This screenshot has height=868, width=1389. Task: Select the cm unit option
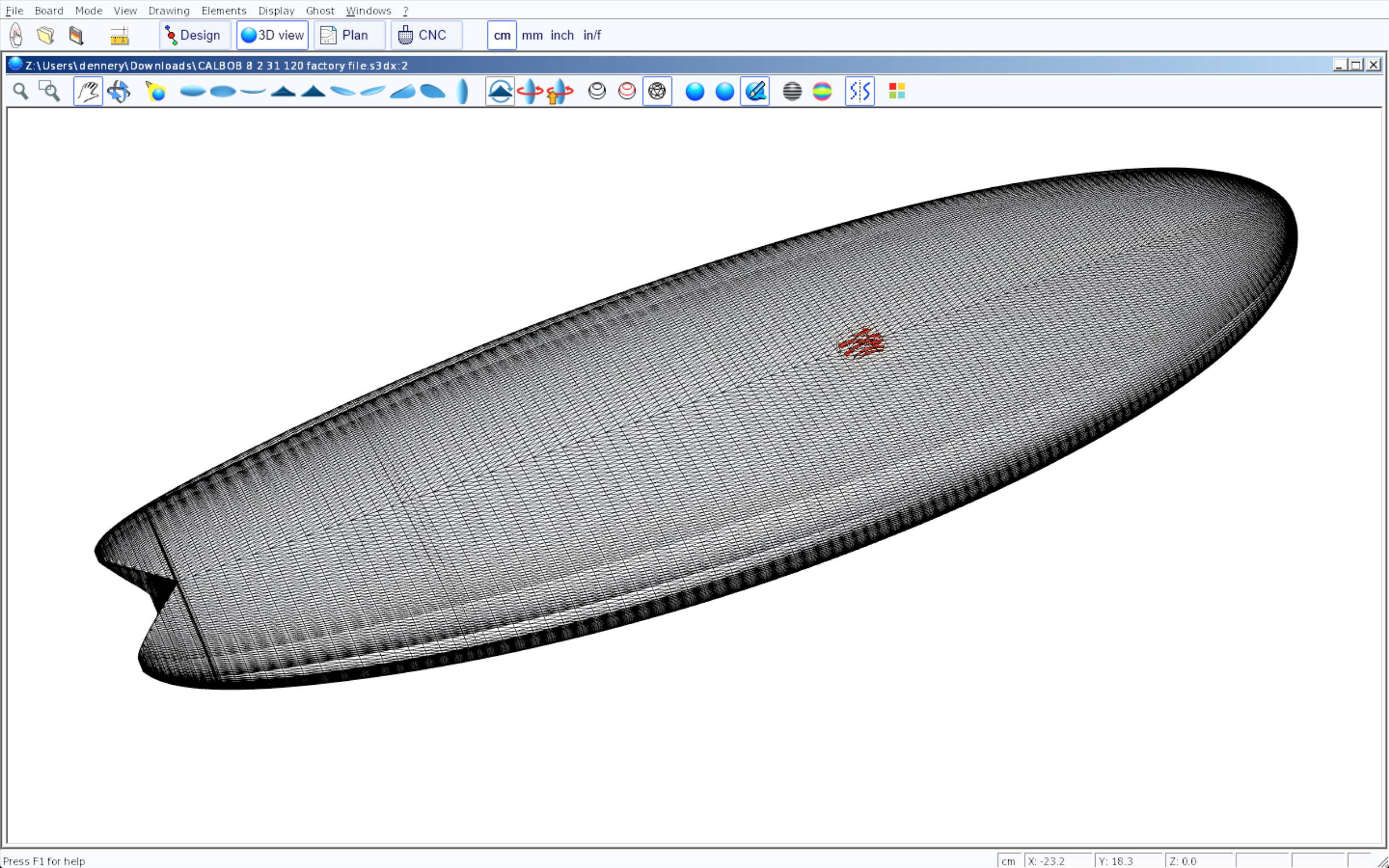(502, 36)
